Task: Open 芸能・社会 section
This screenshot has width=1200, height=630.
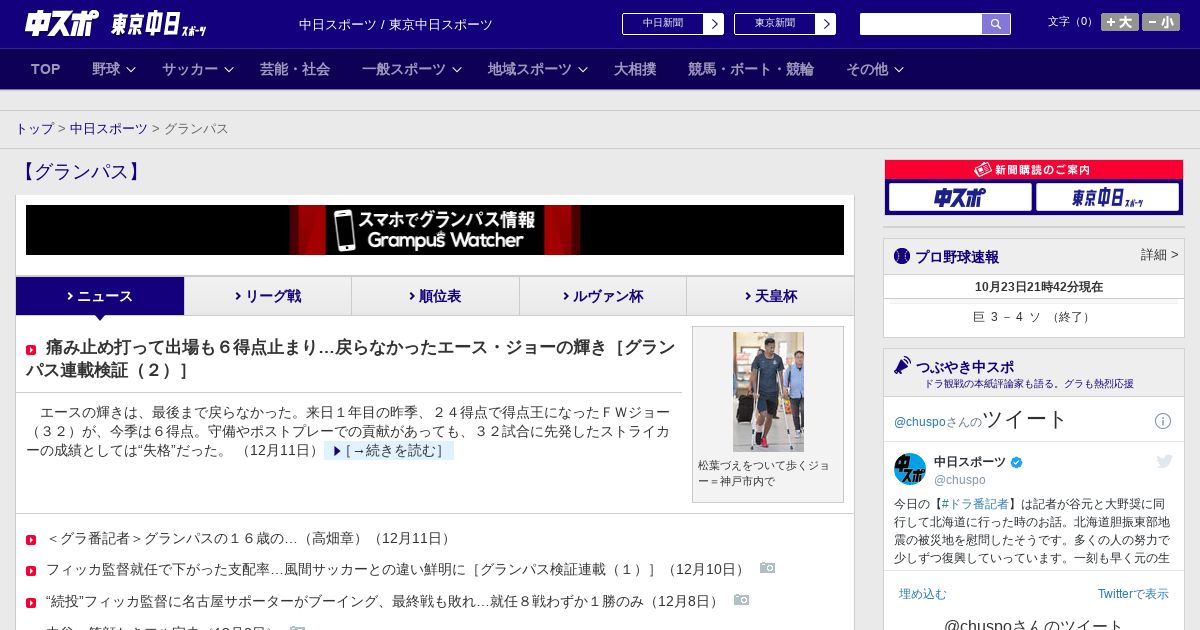Action: [x=295, y=69]
